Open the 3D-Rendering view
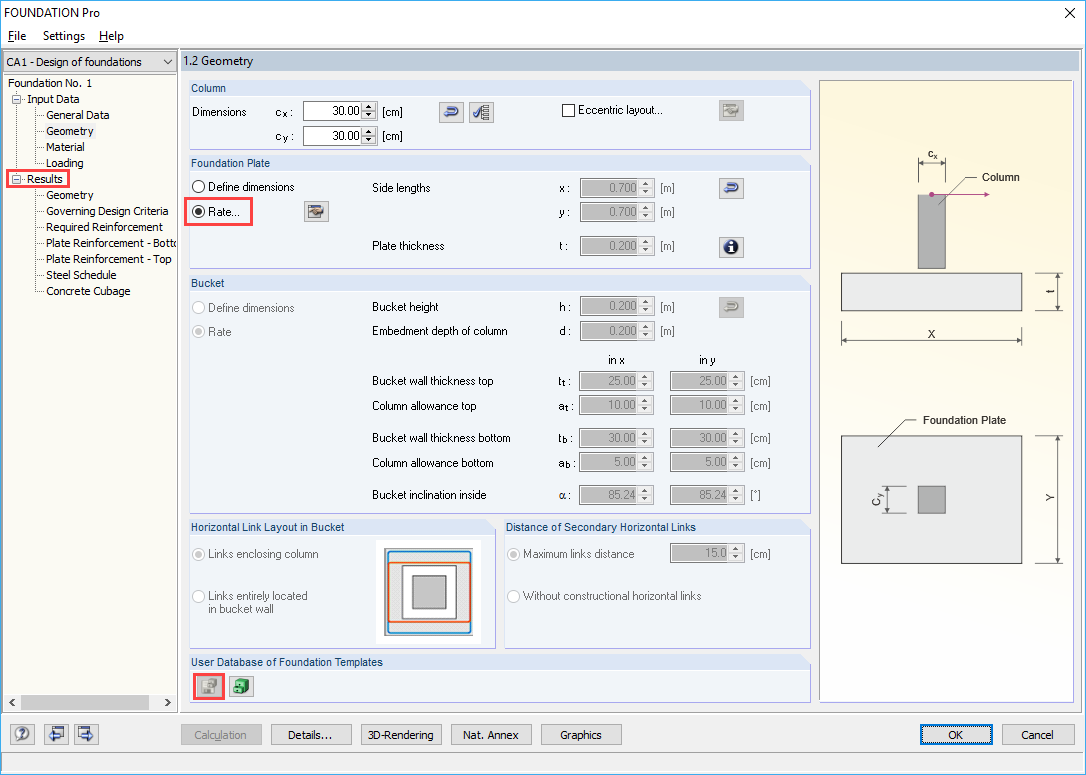1086x775 pixels. 401,735
